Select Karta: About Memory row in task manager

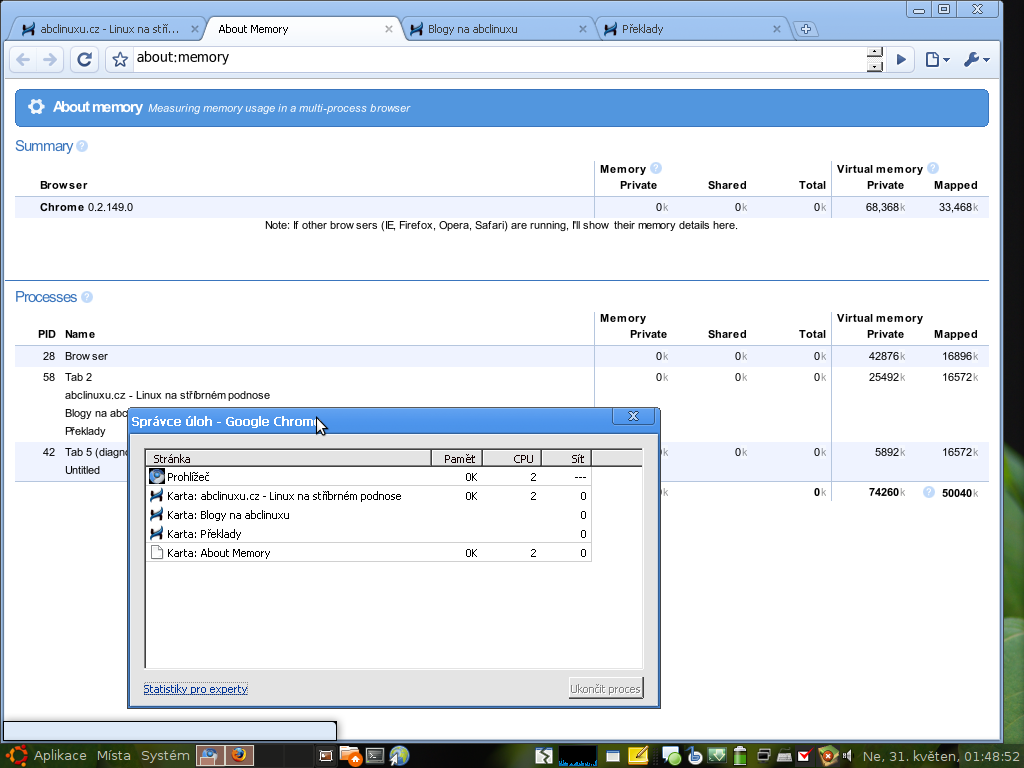coord(369,552)
